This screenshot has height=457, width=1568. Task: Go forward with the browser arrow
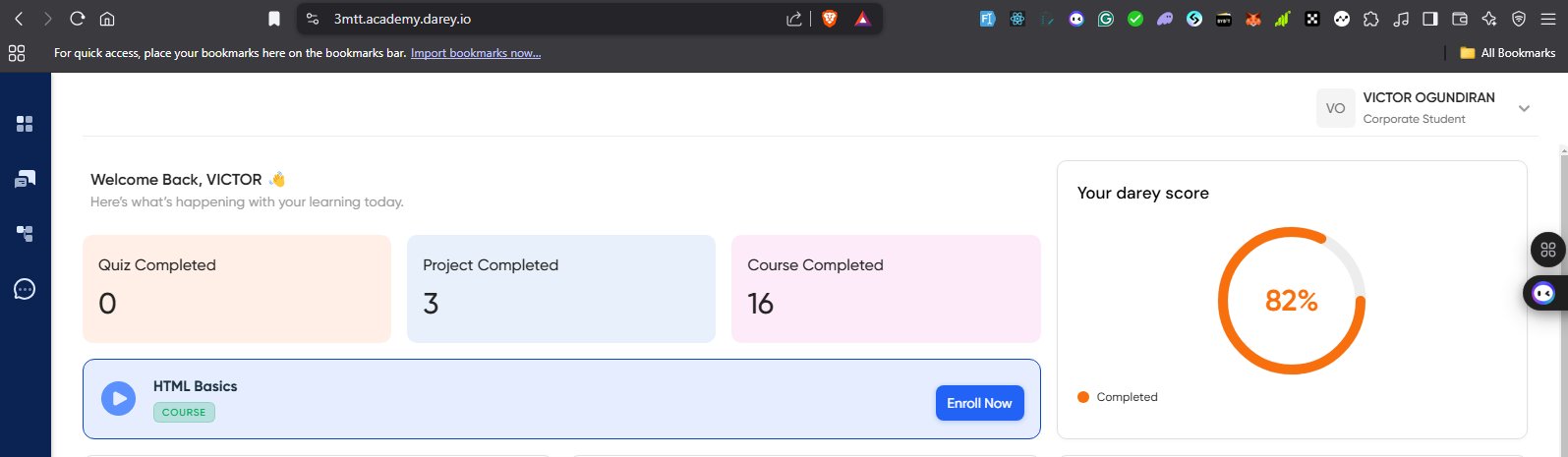[x=48, y=19]
